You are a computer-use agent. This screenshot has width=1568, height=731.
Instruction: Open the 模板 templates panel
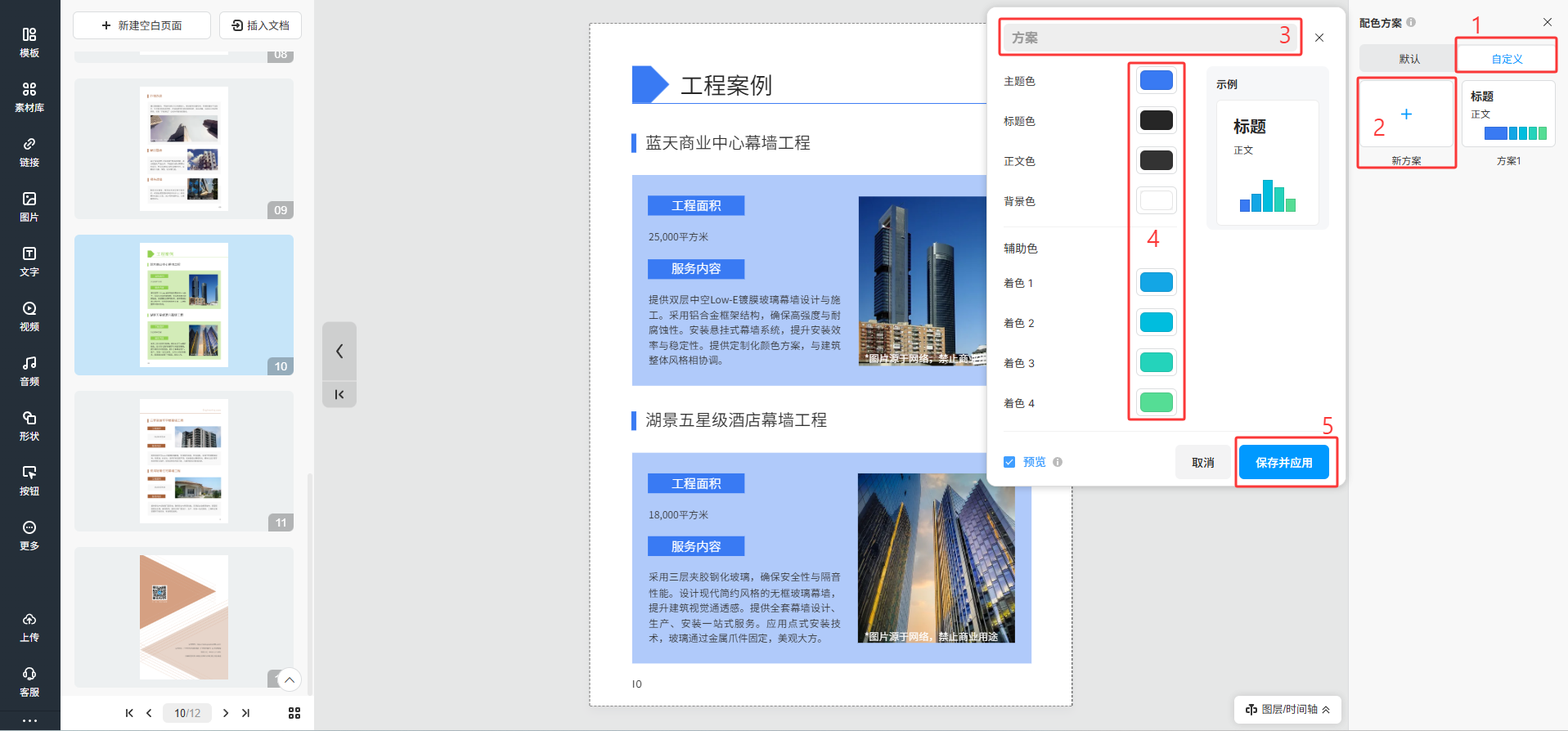29,42
